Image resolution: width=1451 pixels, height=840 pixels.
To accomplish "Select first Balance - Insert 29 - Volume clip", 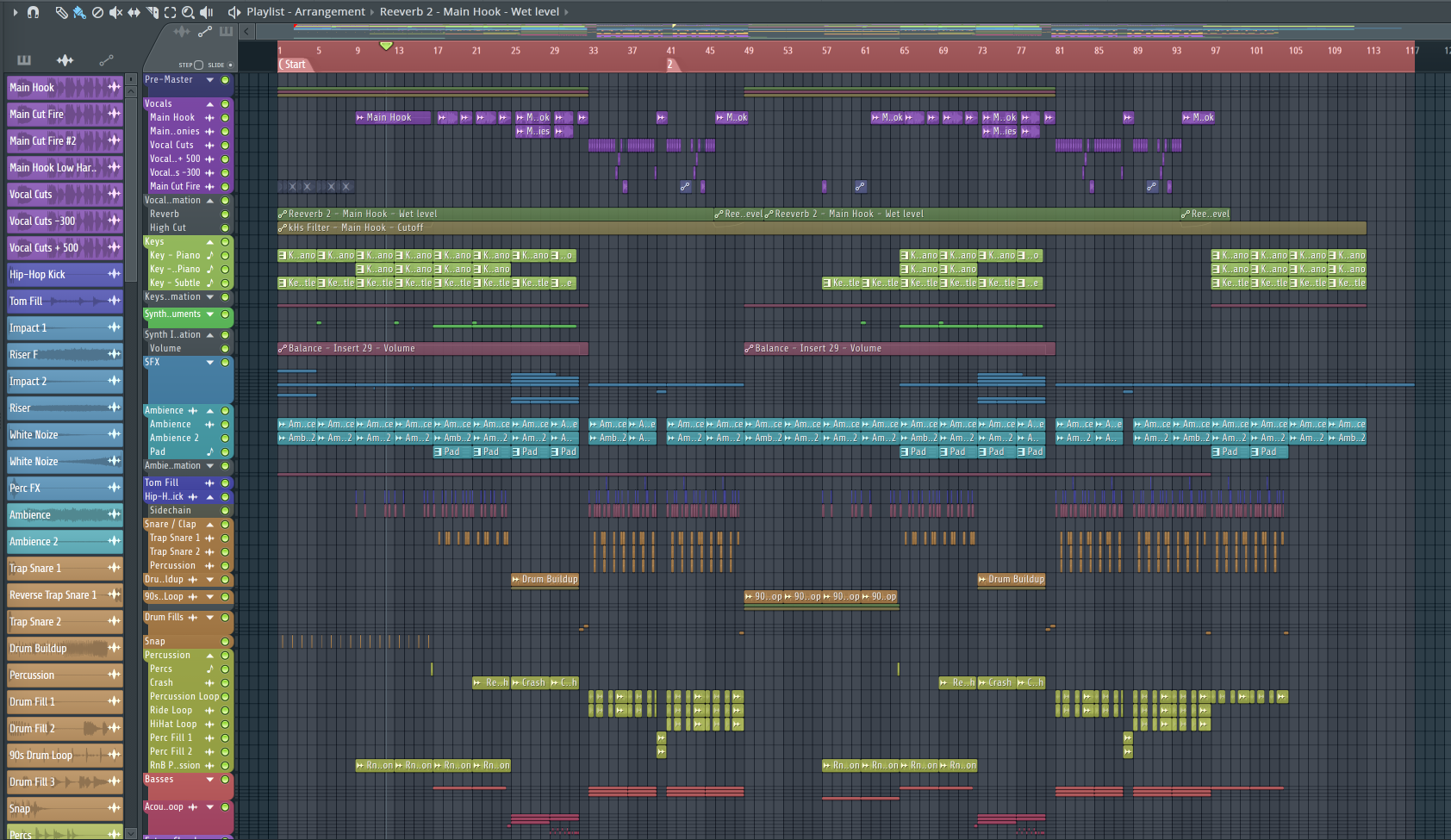I will click(433, 349).
